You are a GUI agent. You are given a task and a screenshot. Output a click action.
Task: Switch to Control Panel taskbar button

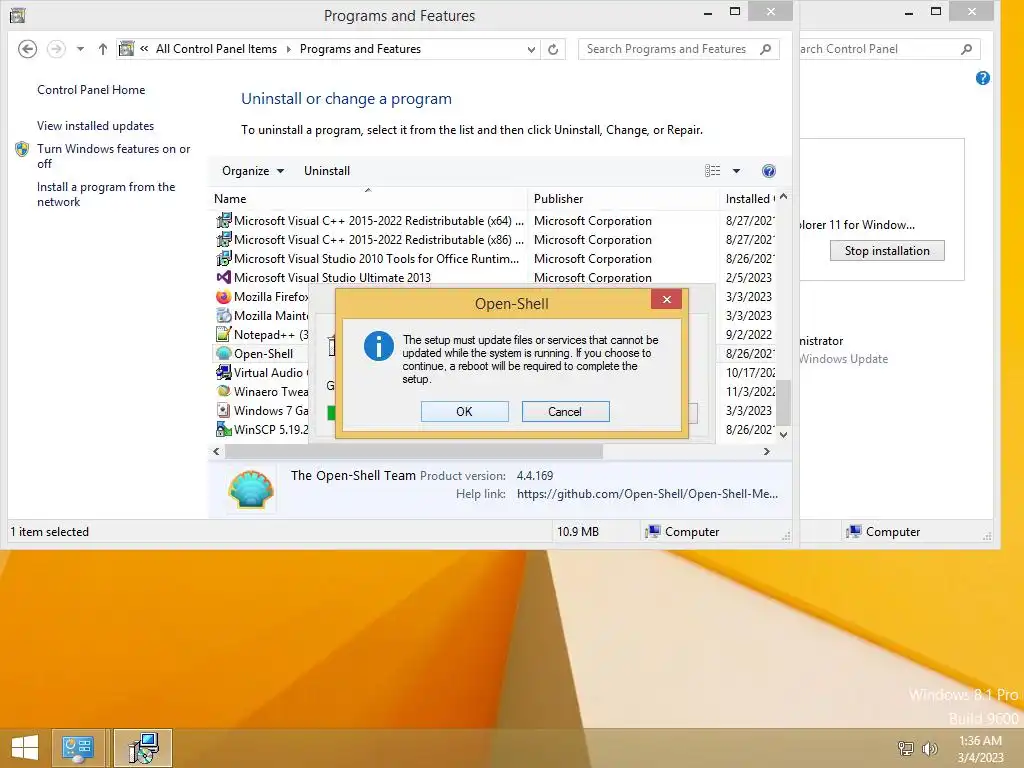point(78,748)
